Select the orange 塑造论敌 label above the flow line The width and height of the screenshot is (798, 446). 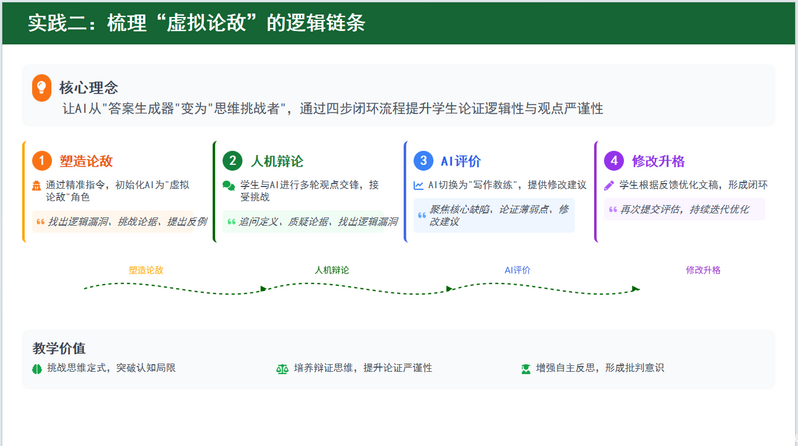(x=146, y=270)
